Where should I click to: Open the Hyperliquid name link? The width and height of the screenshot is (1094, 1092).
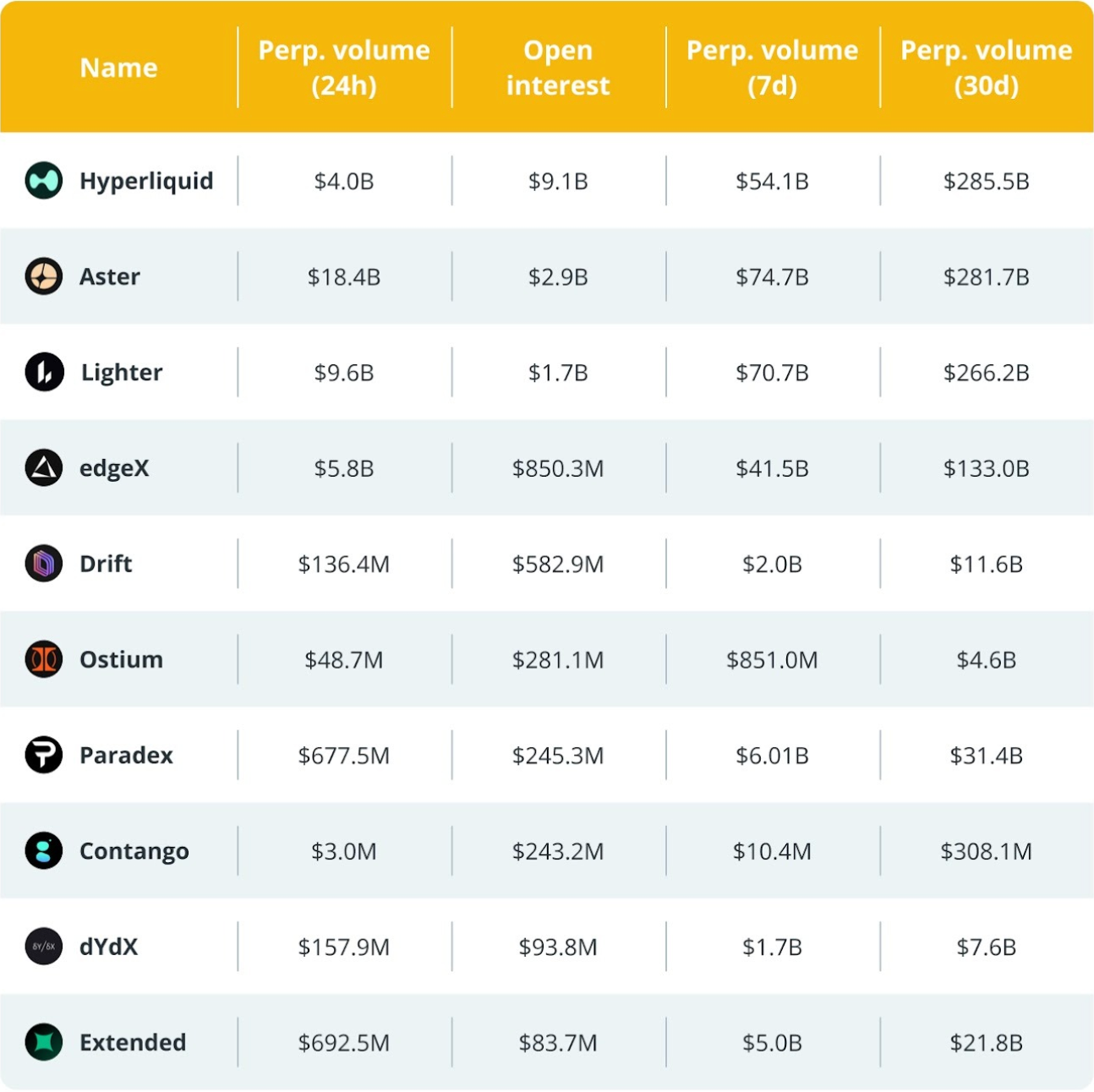(x=146, y=181)
